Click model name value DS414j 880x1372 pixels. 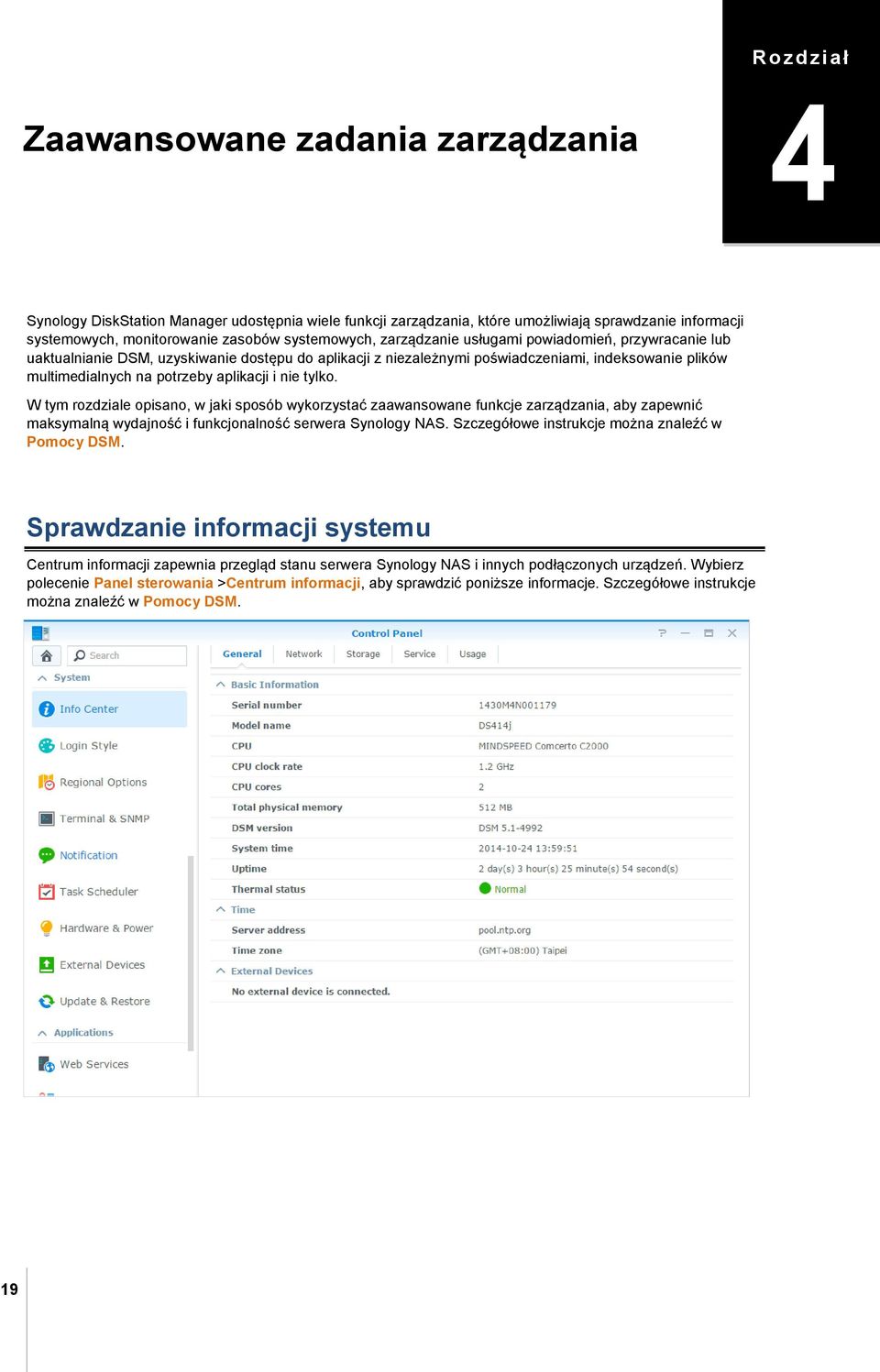(495, 726)
